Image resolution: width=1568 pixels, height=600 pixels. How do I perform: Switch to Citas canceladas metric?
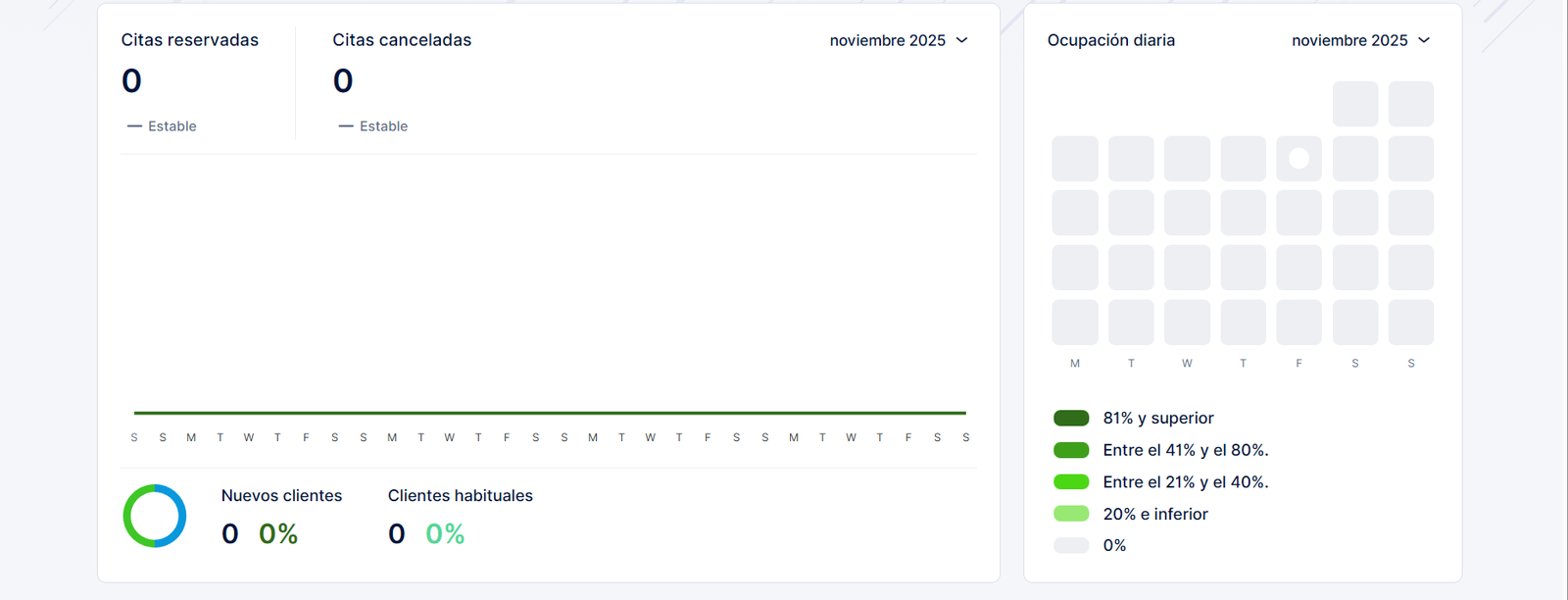[x=402, y=40]
